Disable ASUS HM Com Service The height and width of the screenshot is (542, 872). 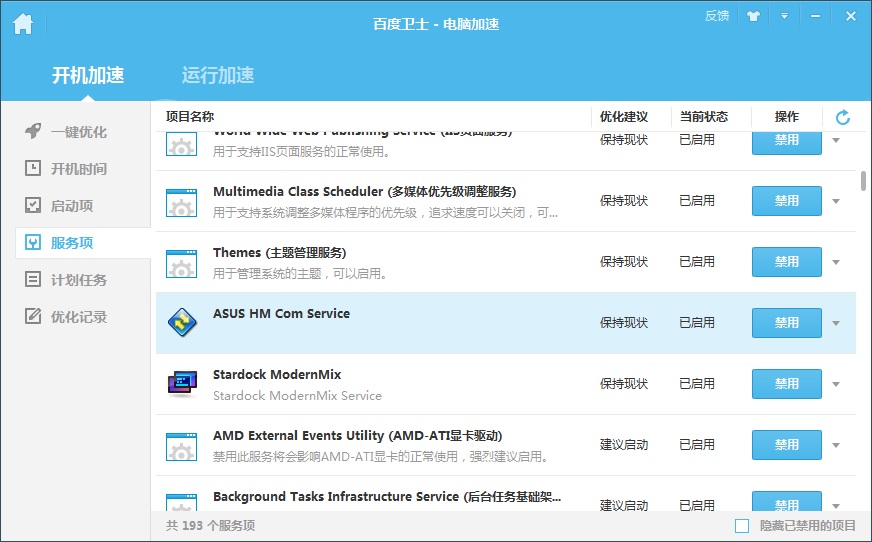tap(786, 323)
